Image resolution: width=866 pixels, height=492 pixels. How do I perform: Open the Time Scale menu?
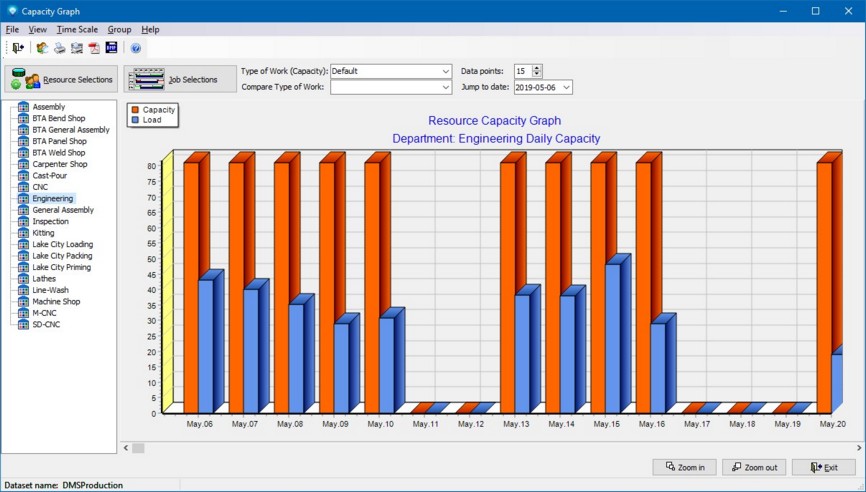coord(77,30)
